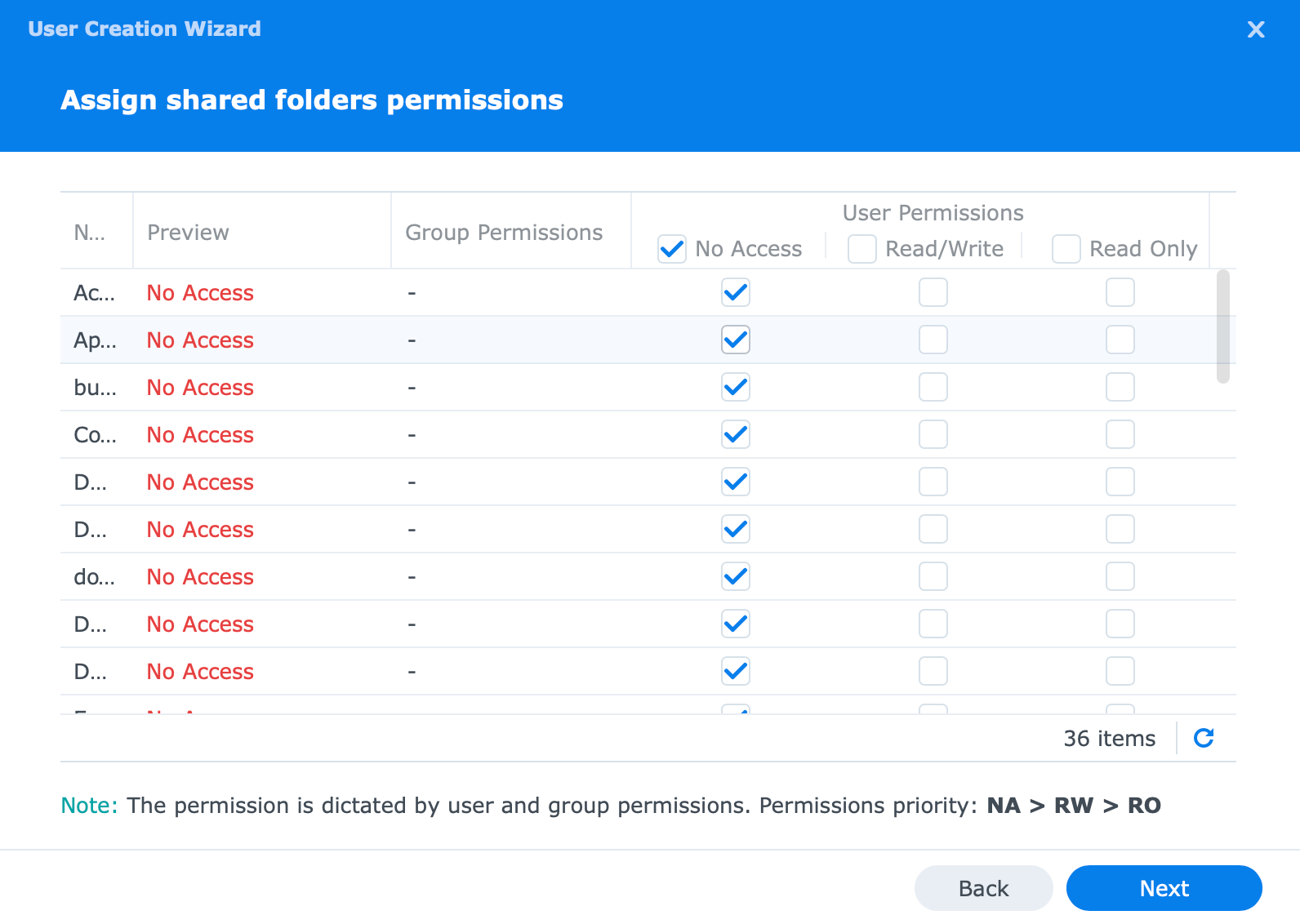Tick the header Read/Write select-all checkbox

point(862,249)
